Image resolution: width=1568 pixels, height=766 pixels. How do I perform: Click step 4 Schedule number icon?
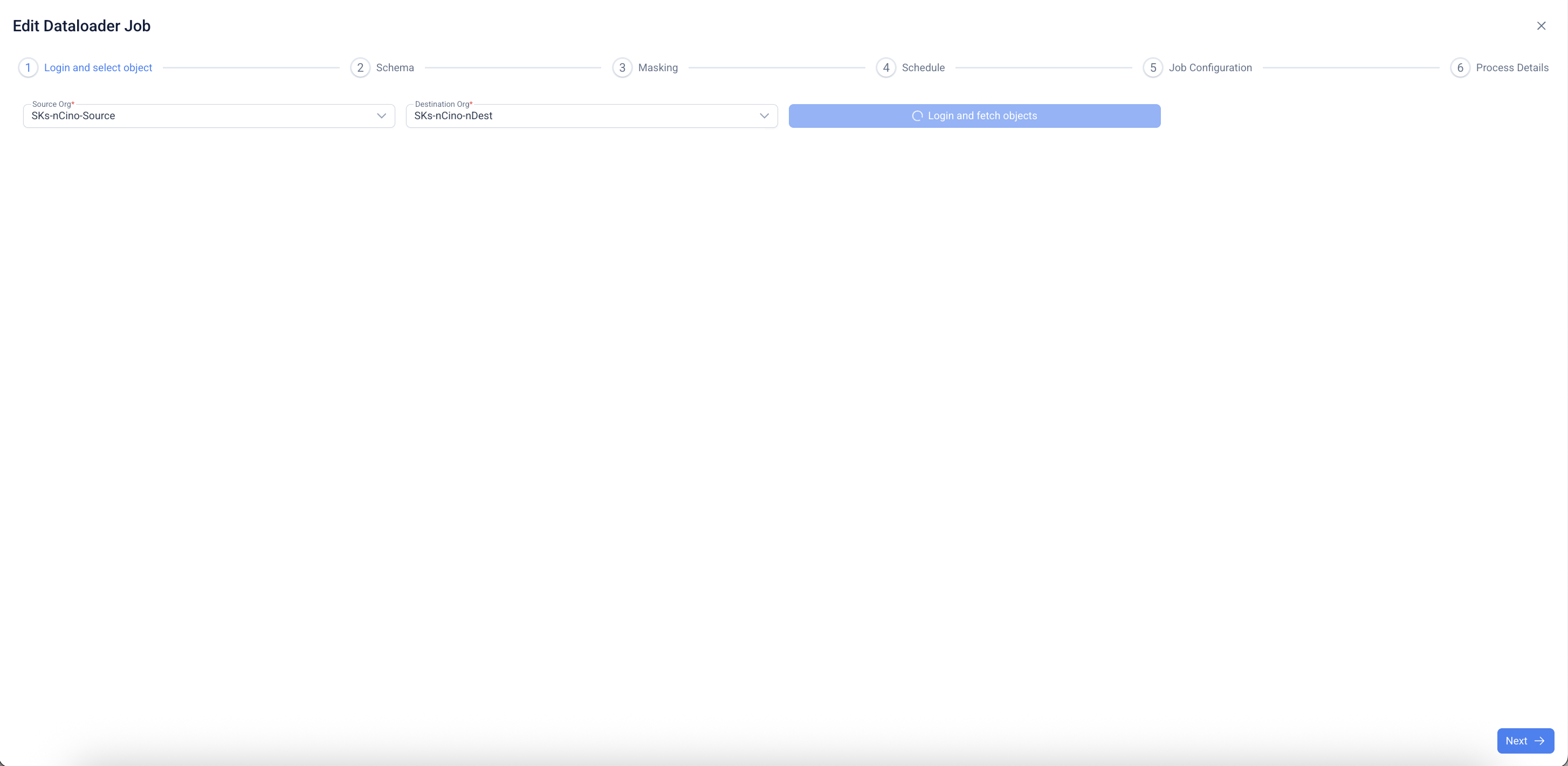point(886,67)
